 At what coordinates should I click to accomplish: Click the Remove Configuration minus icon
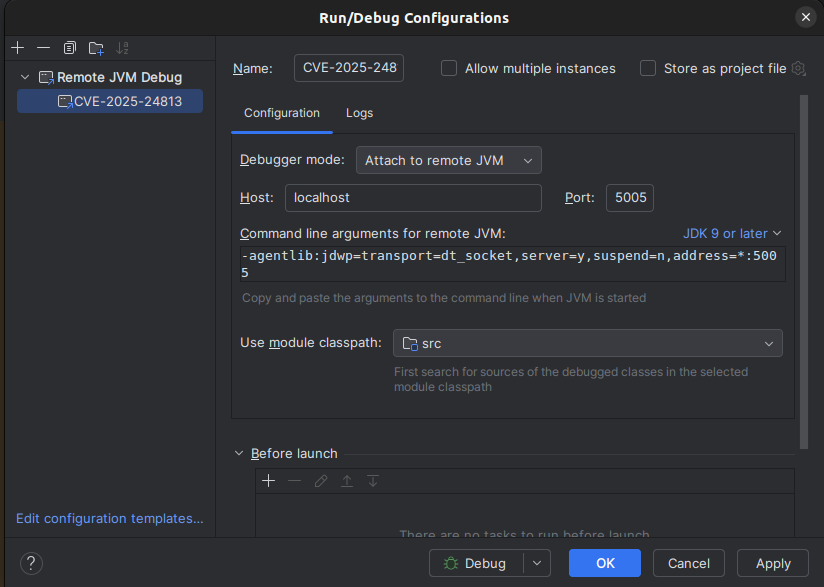43,48
